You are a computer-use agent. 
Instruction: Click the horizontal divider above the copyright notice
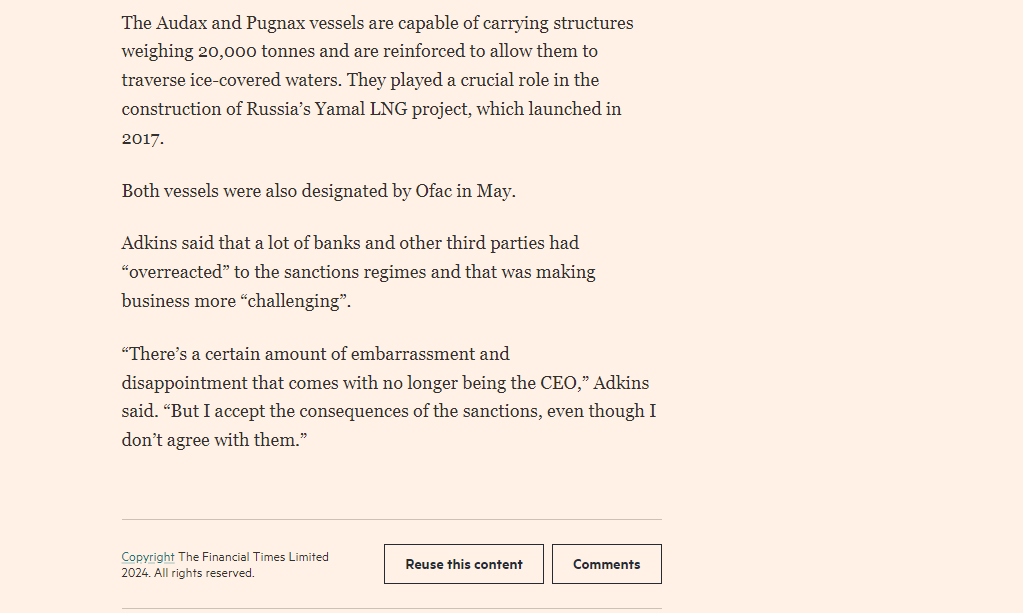[x=391, y=520]
